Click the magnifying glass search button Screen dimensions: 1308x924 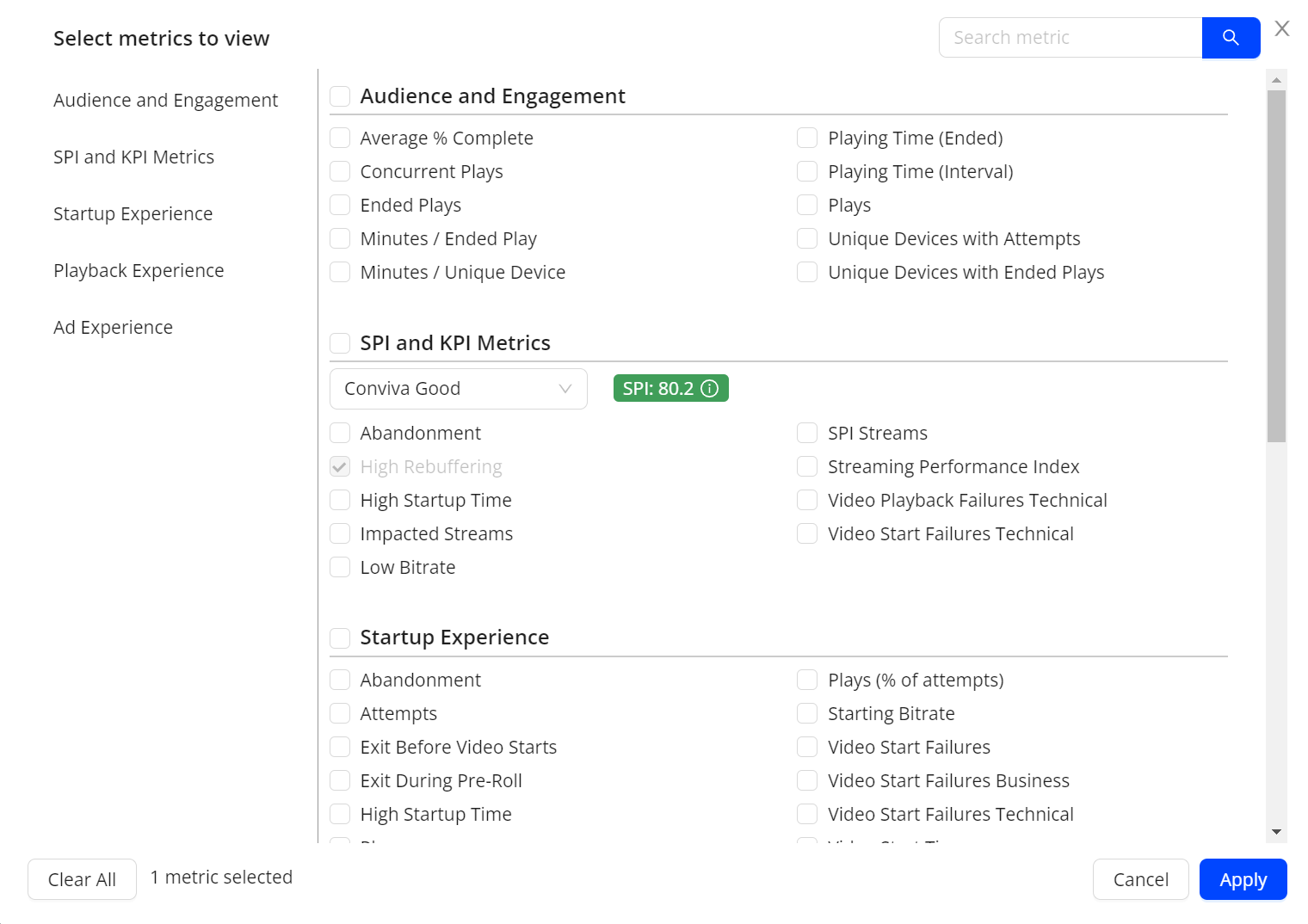(1230, 38)
